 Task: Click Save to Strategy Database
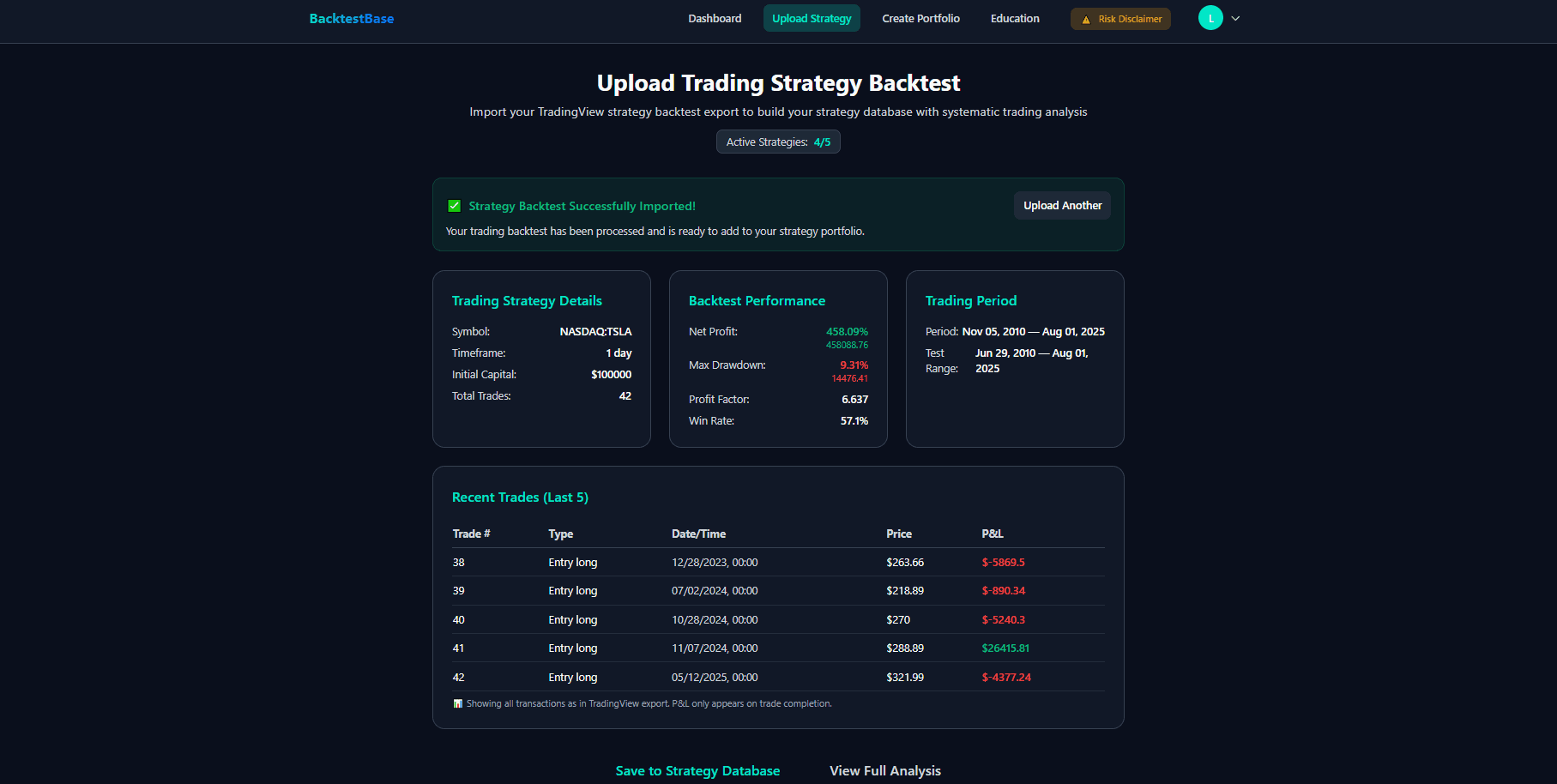pyautogui.click(x=697, y=770)
